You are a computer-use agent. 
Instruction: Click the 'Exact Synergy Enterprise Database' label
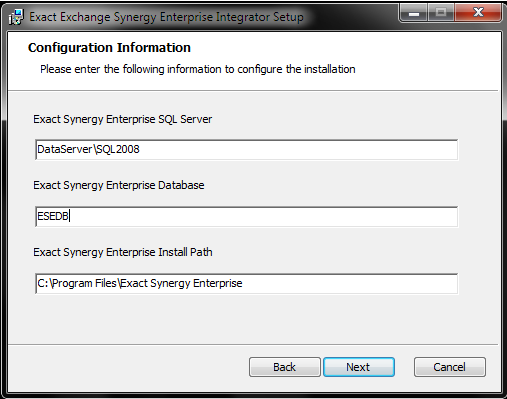pyautogui.click(x=119, y=185)
